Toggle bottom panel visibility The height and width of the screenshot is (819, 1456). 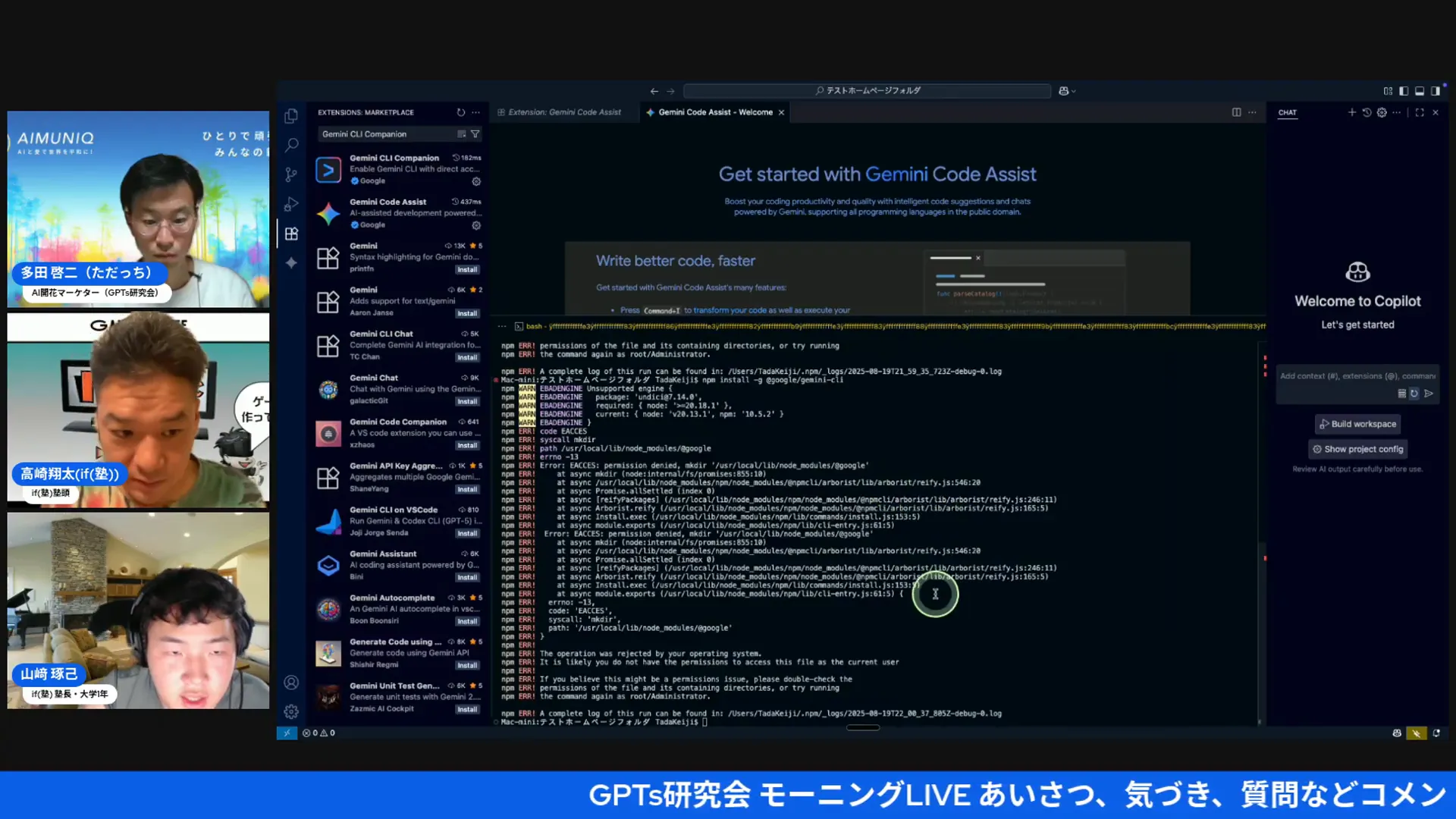pos(1420,91)
